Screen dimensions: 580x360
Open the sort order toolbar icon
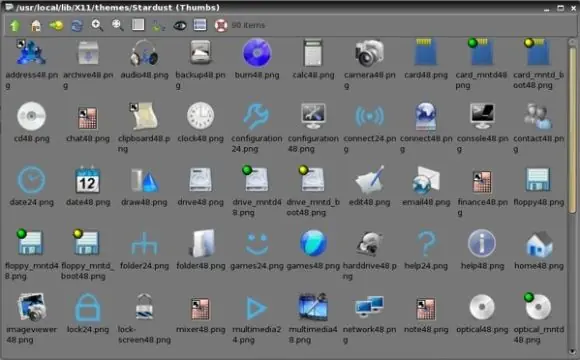pyautogui.click(x=159, y=26)
